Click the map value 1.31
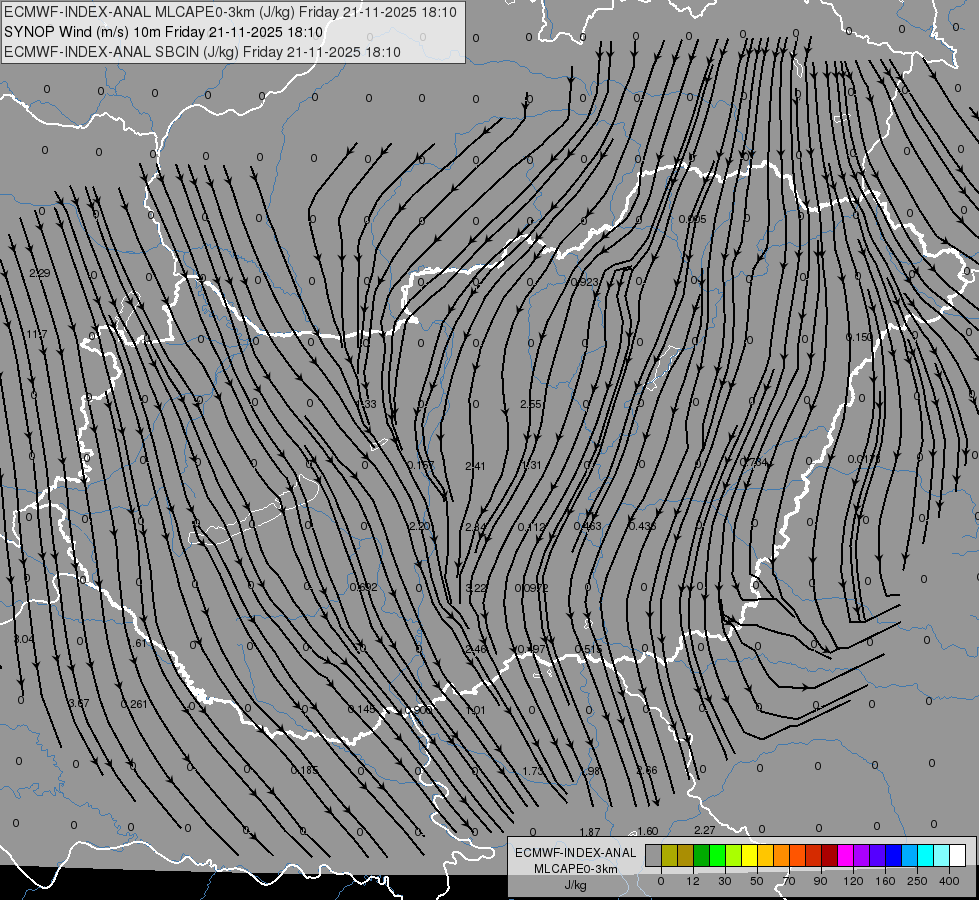Viewport: 979px width, 900px height. click(531, 465)
